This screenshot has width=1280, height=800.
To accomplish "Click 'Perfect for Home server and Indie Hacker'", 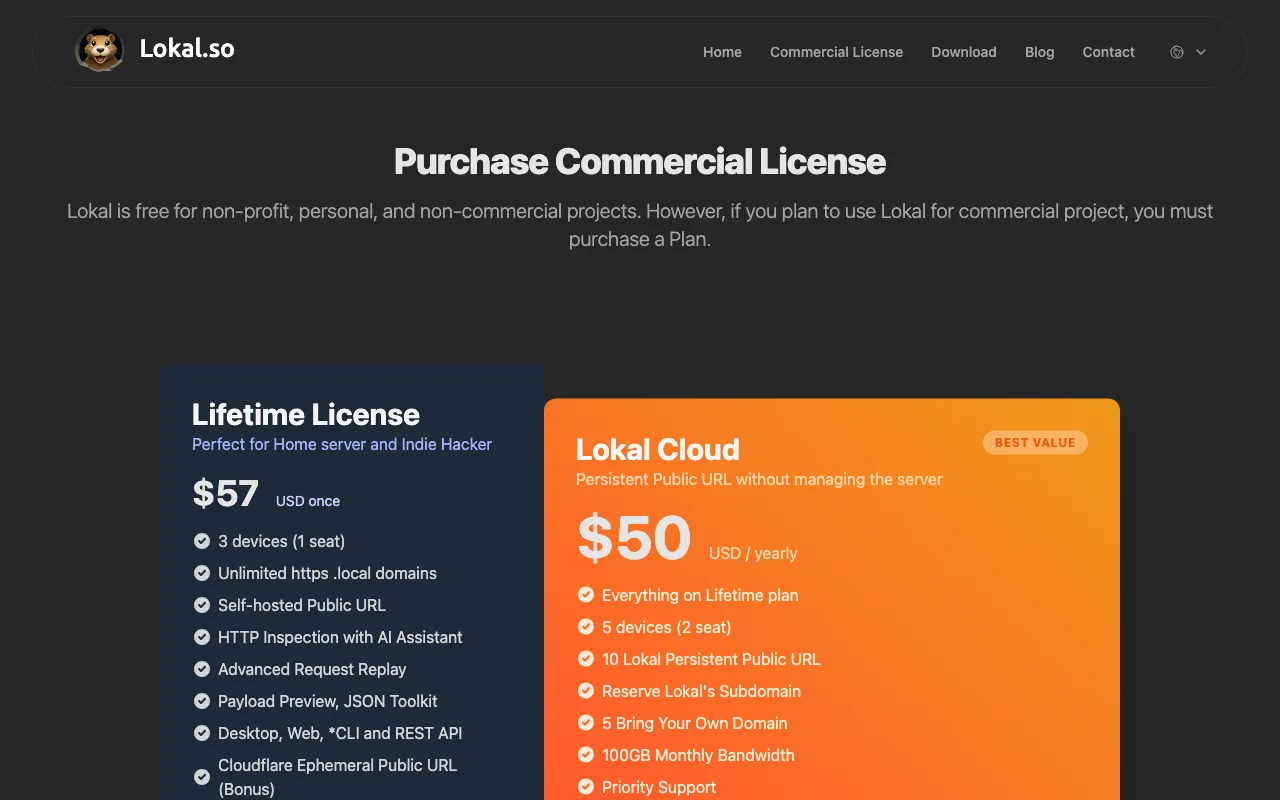I will pyautogui.click(x=342, y=444).
